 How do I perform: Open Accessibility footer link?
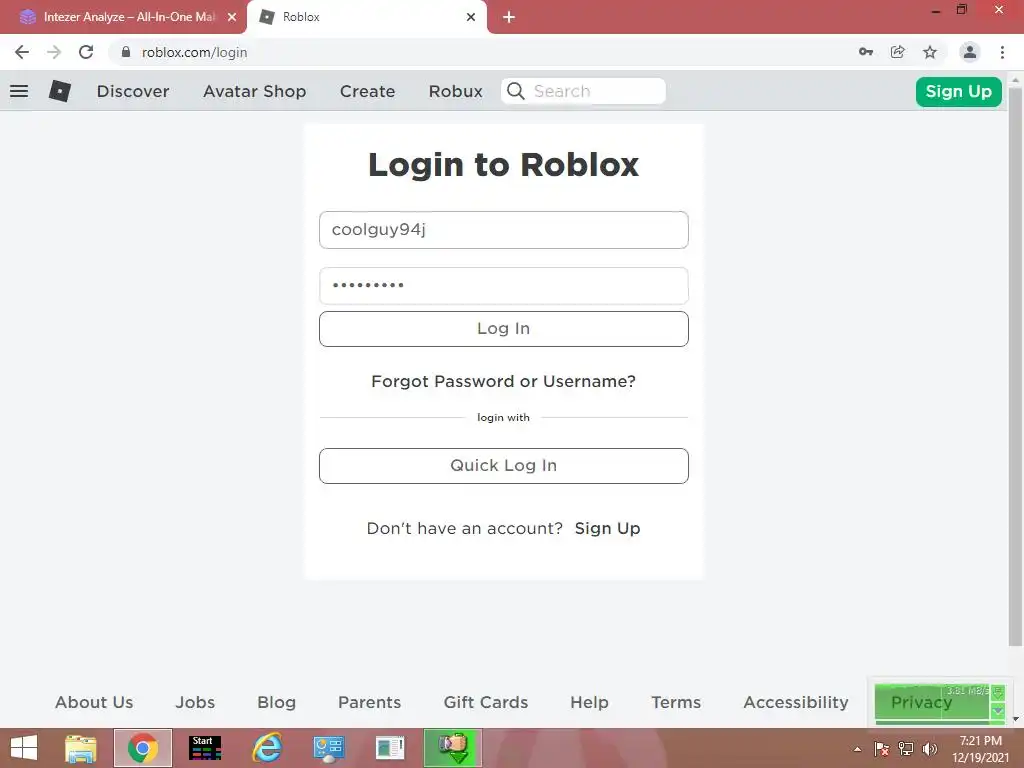[796, 703]
